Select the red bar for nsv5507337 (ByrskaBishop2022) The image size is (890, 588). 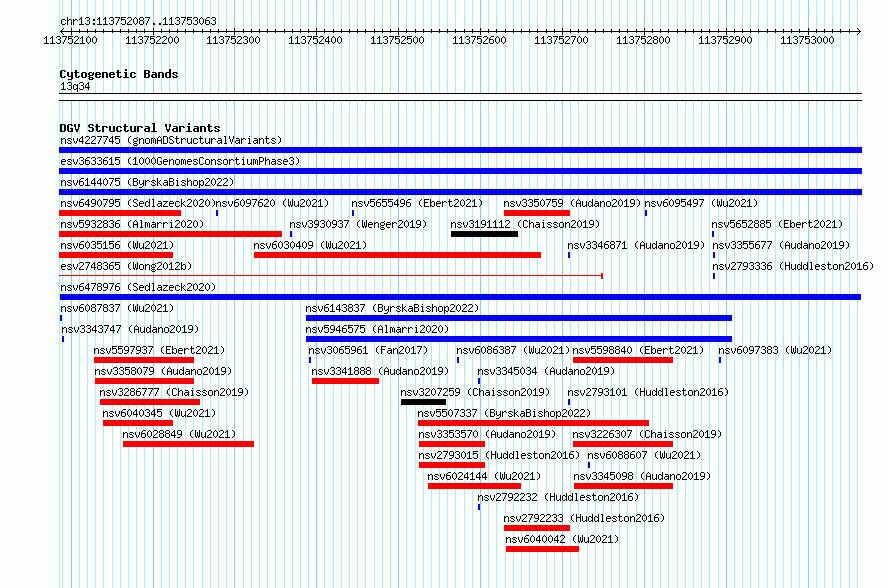(x=533, y=423)
